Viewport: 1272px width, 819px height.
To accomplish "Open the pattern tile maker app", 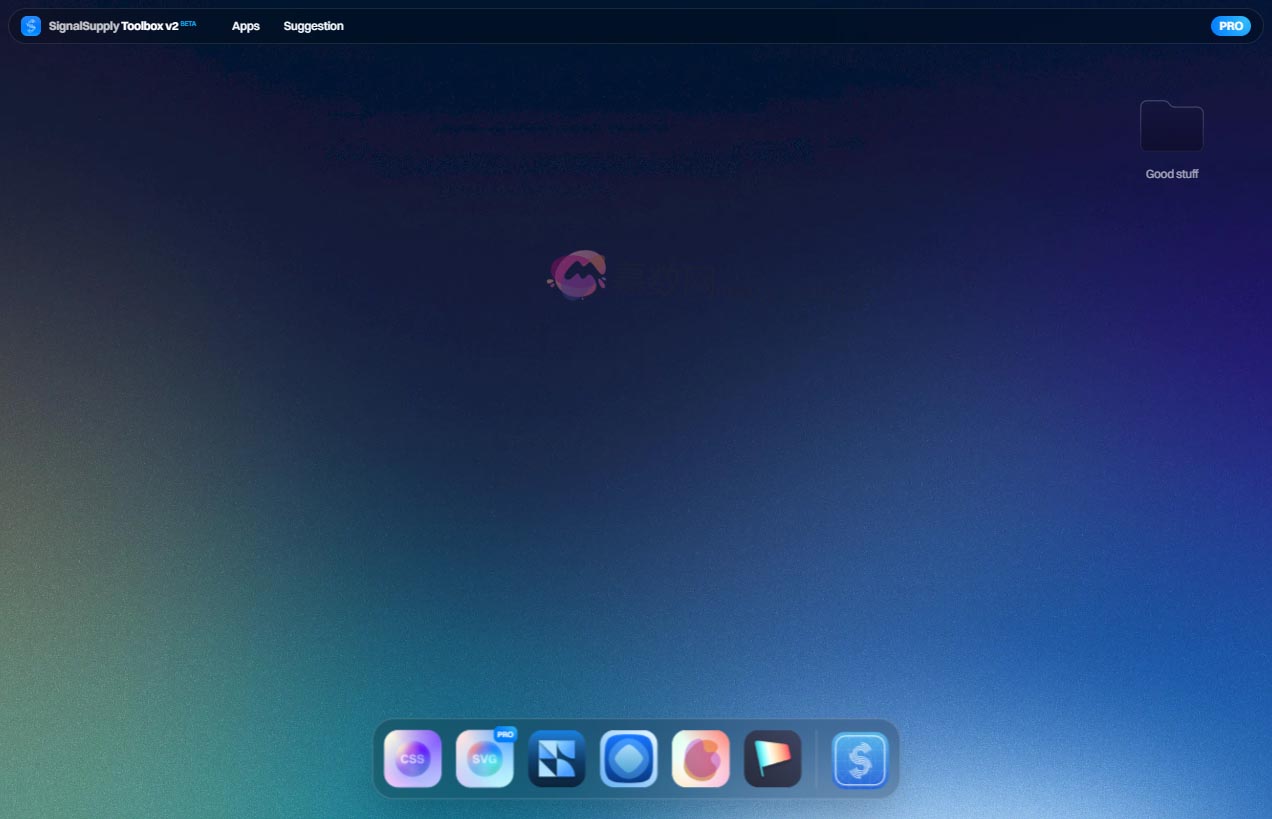I will click(556, 758).
